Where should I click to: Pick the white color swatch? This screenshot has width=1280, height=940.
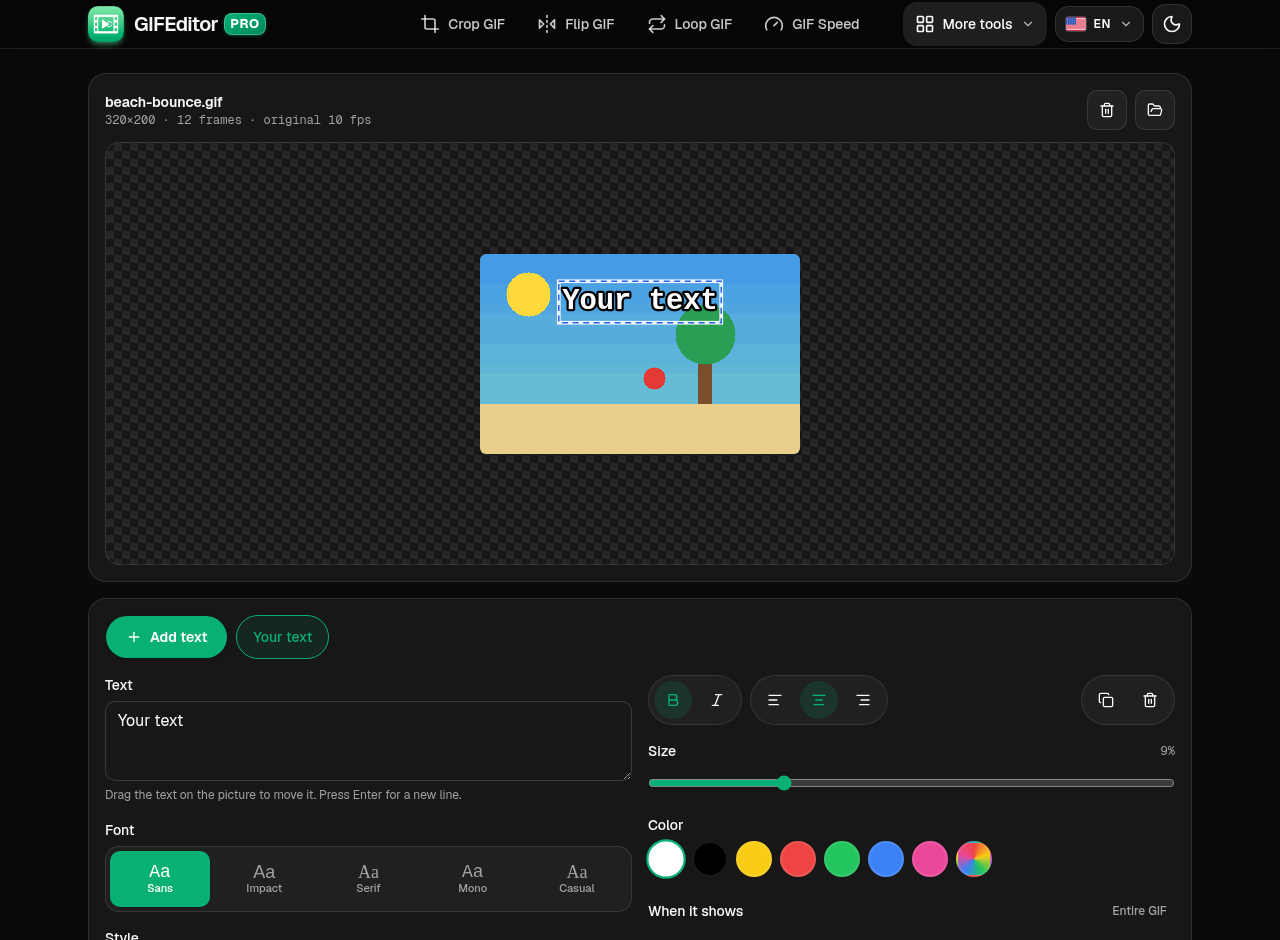pyautogui.click(x=666, y=859)
